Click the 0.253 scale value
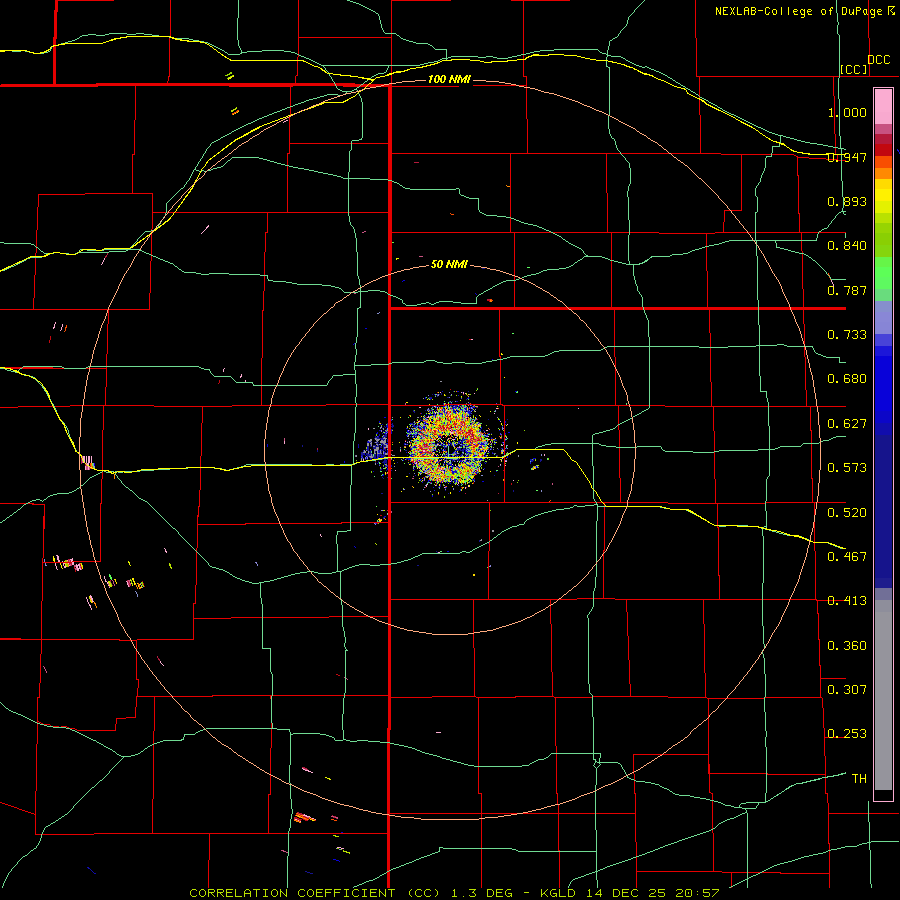The height and width of the screenshot is (900, 900). point(847,734)
